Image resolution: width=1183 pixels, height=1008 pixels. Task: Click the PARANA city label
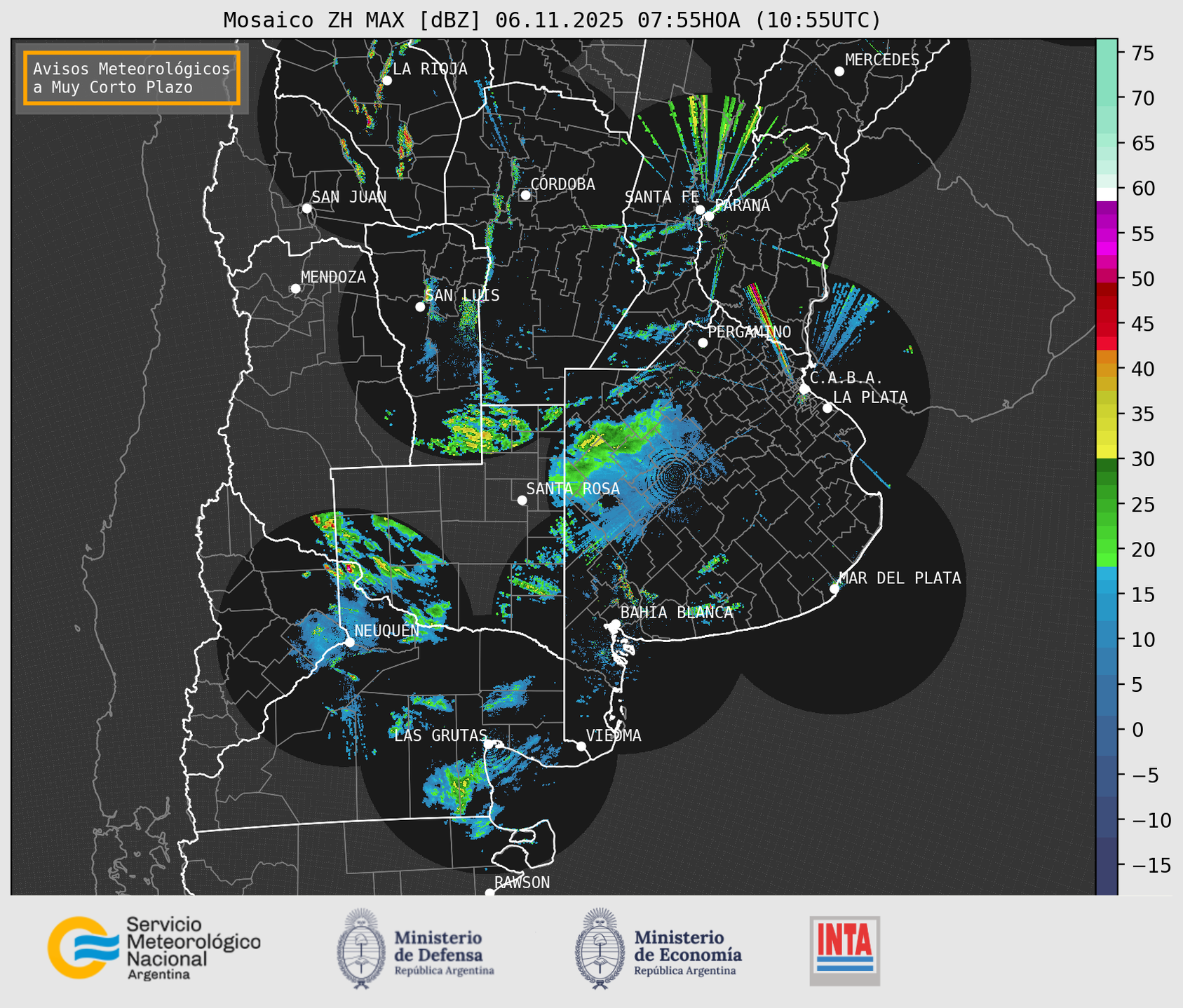click(x=742, y=205)
